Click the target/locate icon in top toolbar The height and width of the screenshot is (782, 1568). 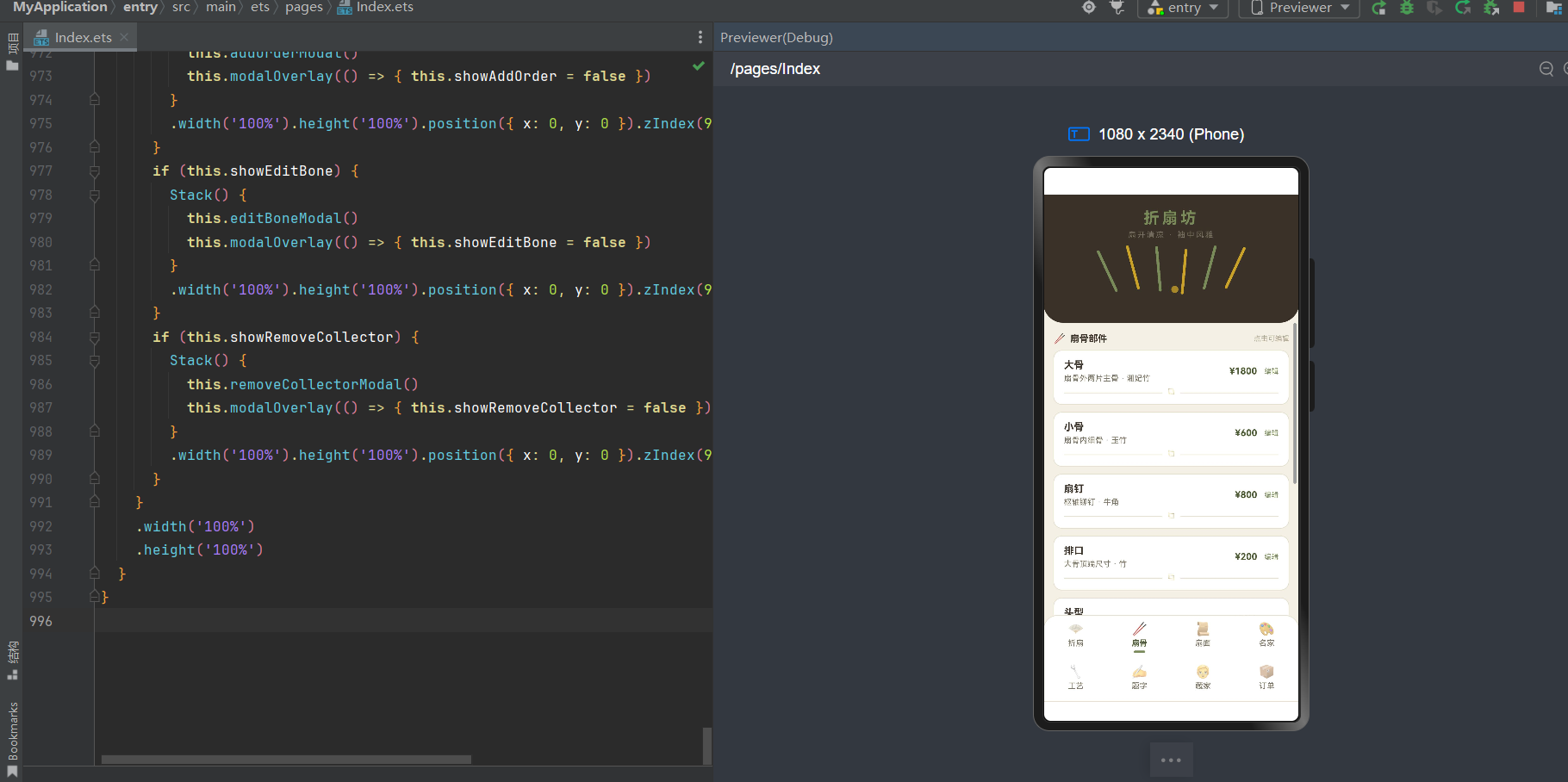[1089, 8]
